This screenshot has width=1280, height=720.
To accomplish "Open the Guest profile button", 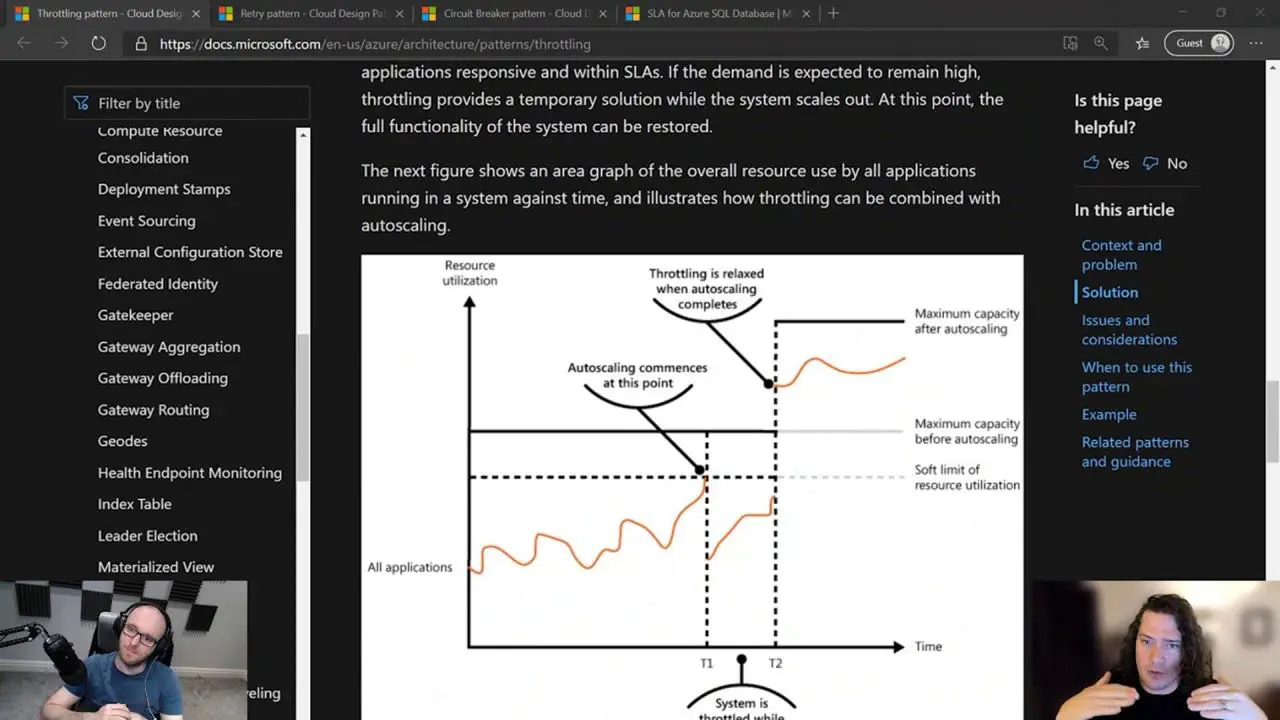I will (x=1199, y=43).
